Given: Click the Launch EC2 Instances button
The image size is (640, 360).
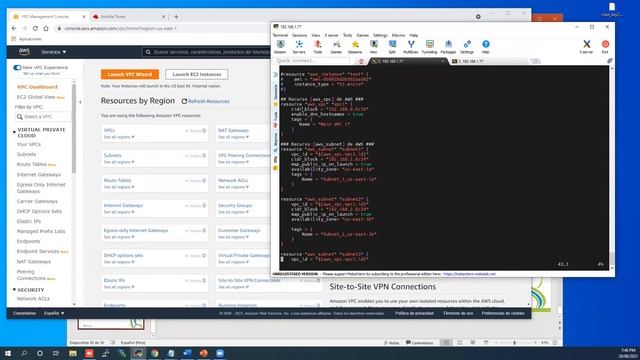Looking at the screenshot, I should [x=197, y=74].
